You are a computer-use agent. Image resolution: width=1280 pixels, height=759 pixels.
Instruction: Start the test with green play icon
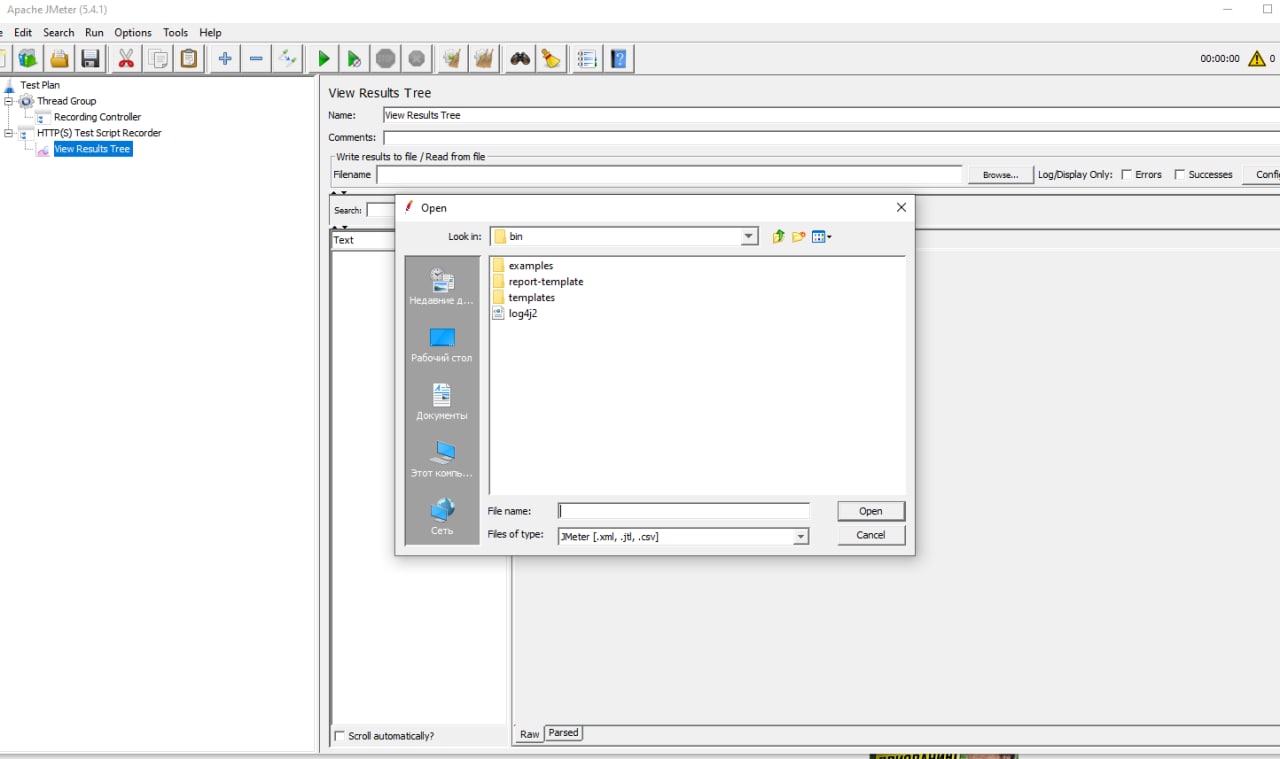point(323,59)
